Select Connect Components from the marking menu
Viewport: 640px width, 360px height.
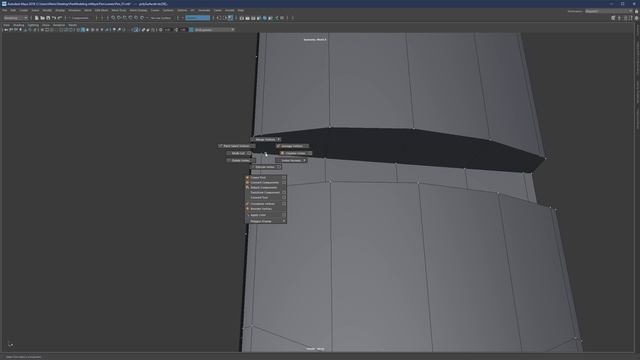(x=266, y=182)
